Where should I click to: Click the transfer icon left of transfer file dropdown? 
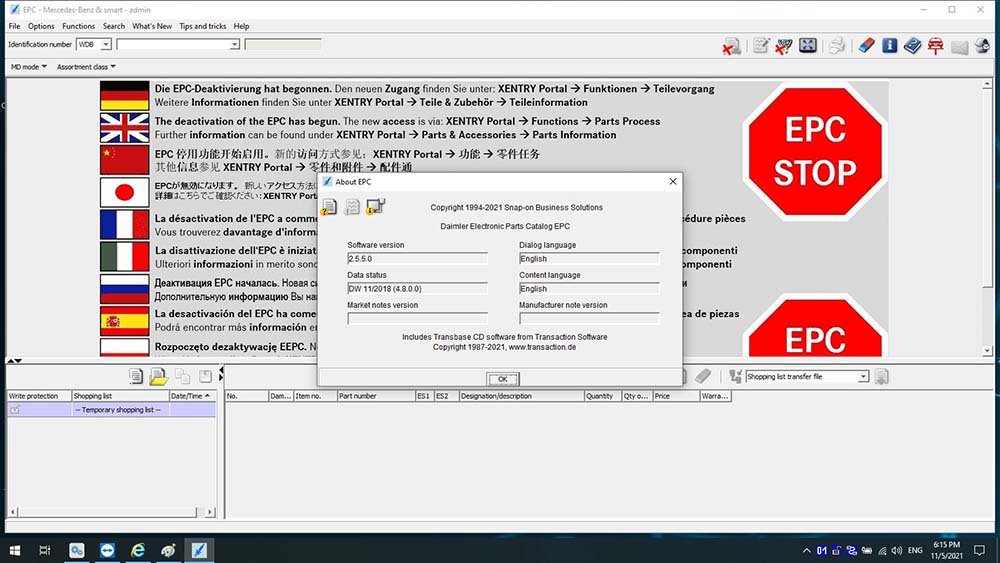click(735, 376)
